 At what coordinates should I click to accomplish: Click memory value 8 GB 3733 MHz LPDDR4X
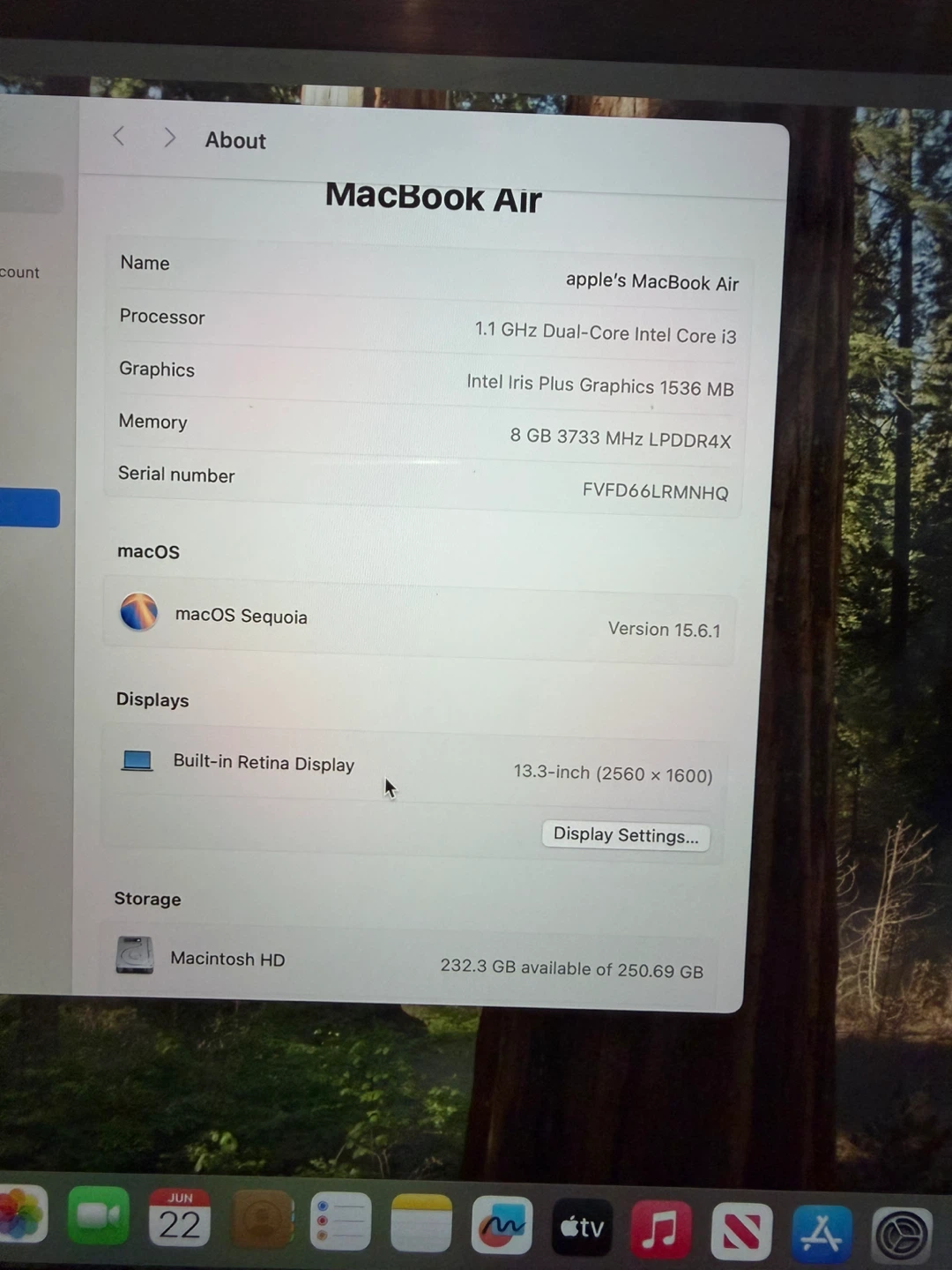point(621,437)
